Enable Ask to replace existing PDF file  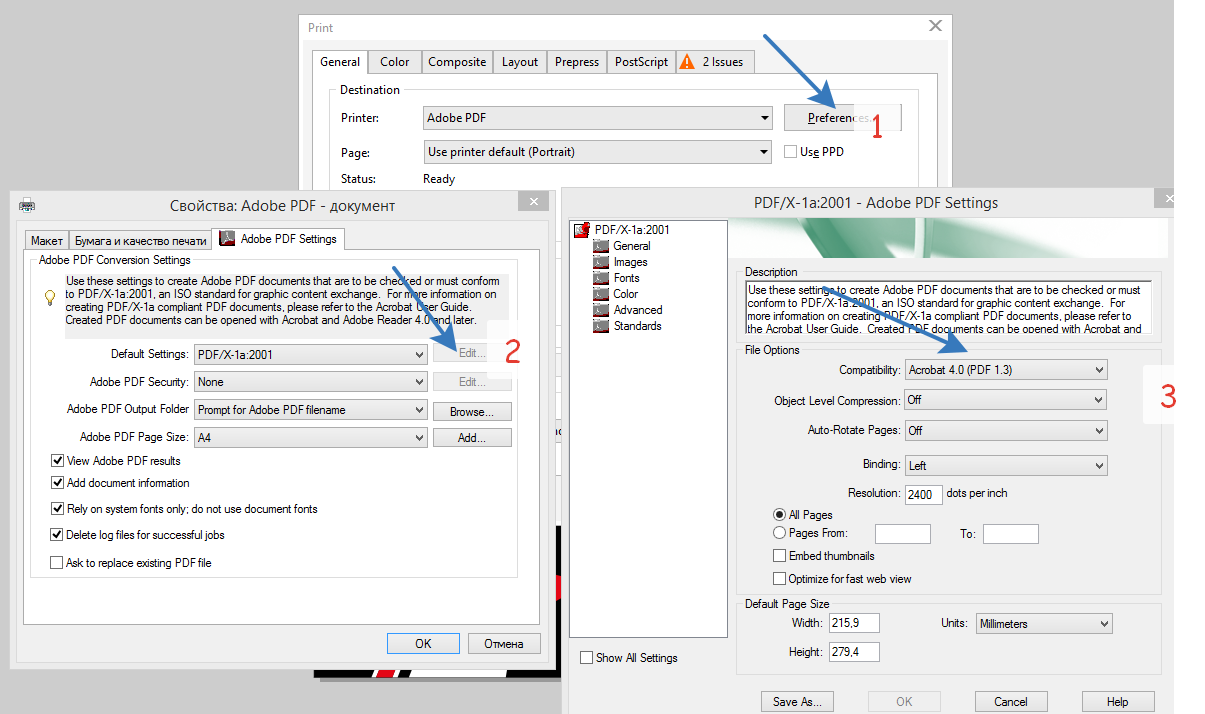tap(57, 563)
